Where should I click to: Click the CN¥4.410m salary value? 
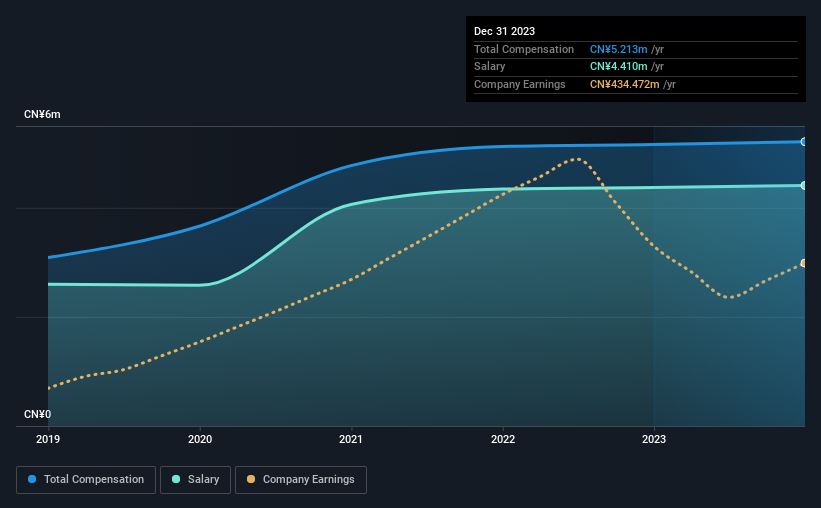click(618, 67)
